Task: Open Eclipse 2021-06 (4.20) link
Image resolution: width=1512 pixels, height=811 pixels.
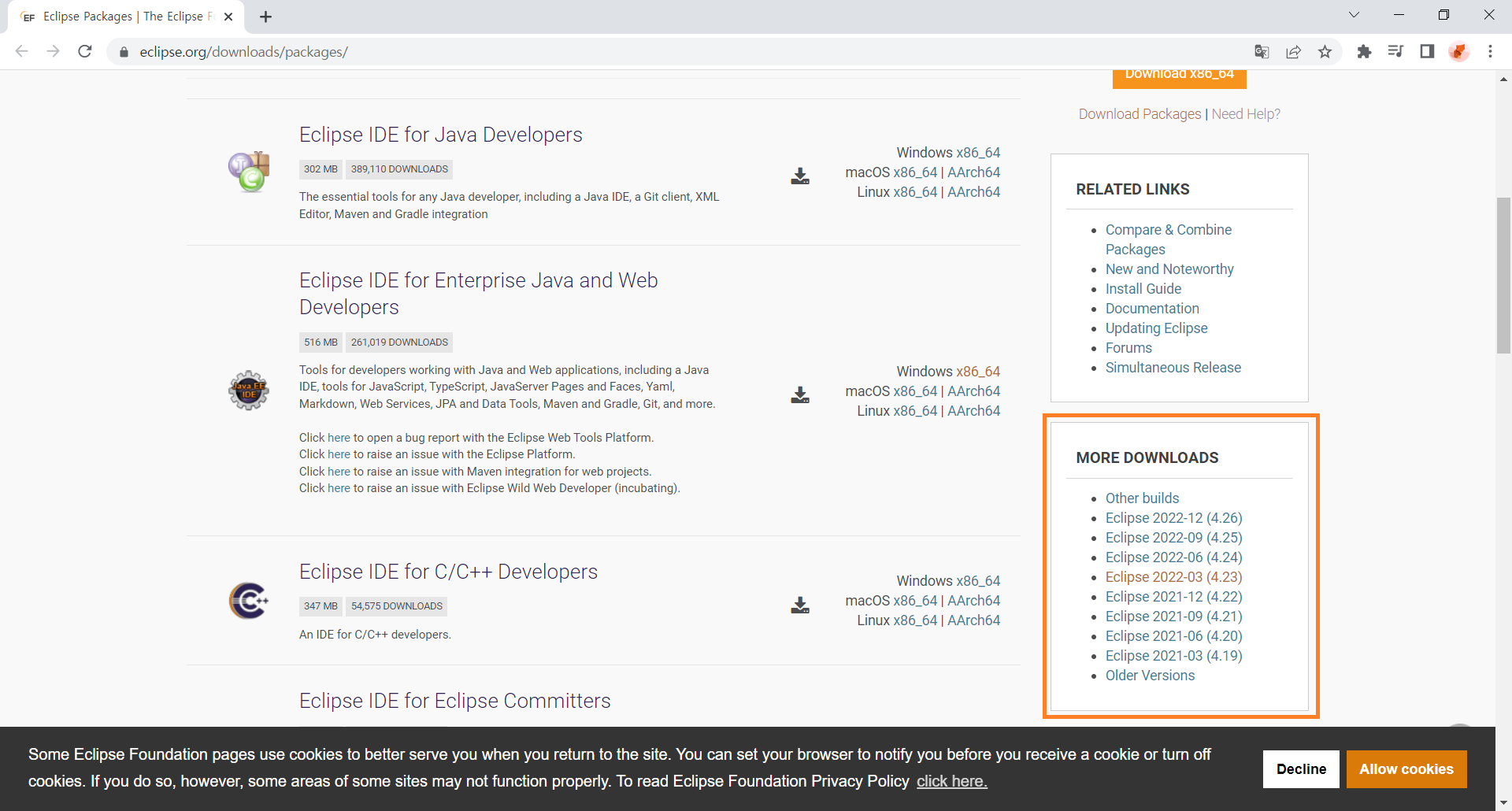Action: coord(1174,636)
